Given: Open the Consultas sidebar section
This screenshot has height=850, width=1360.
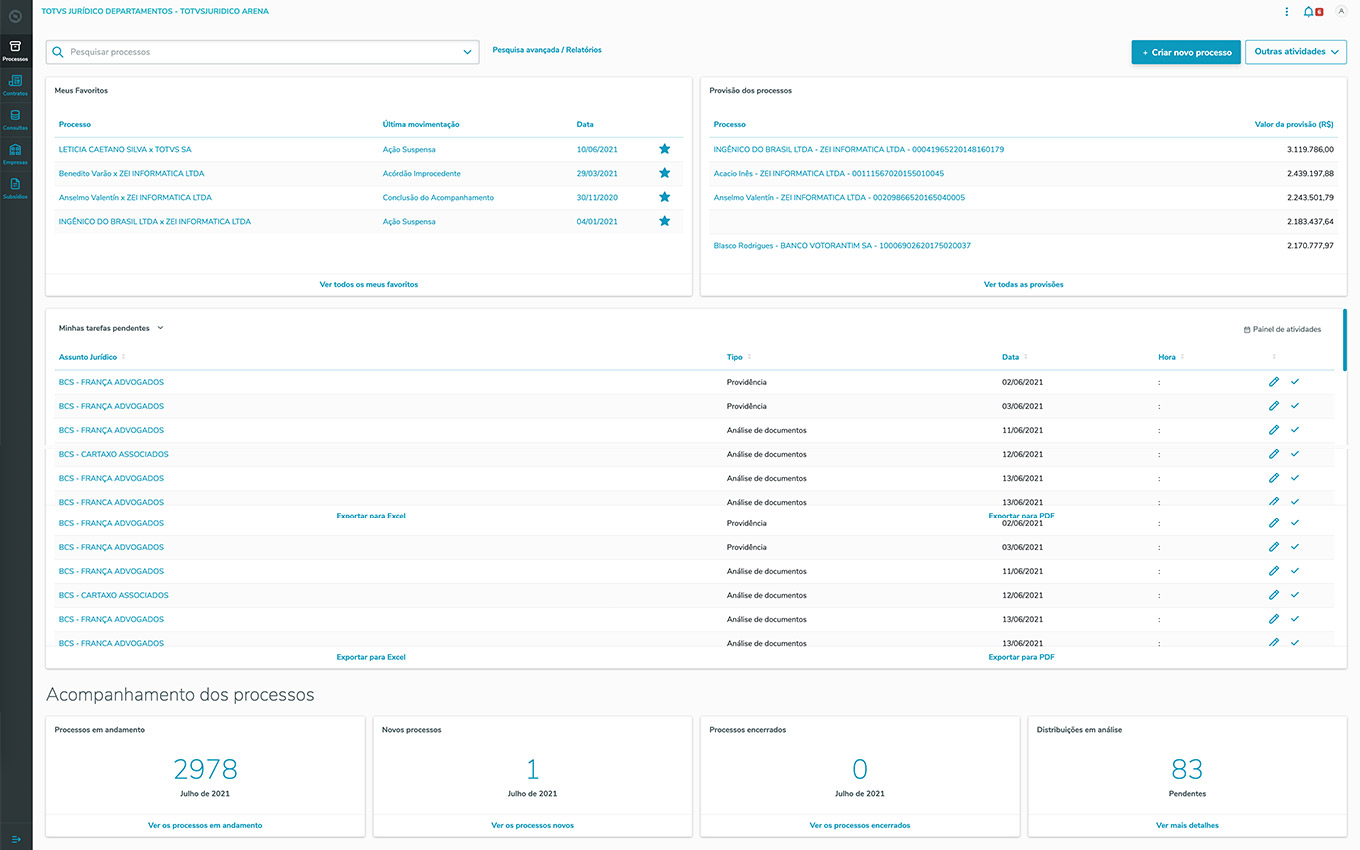Looking at the screenshot, I should pyautogui.click(x=15, y=119).
